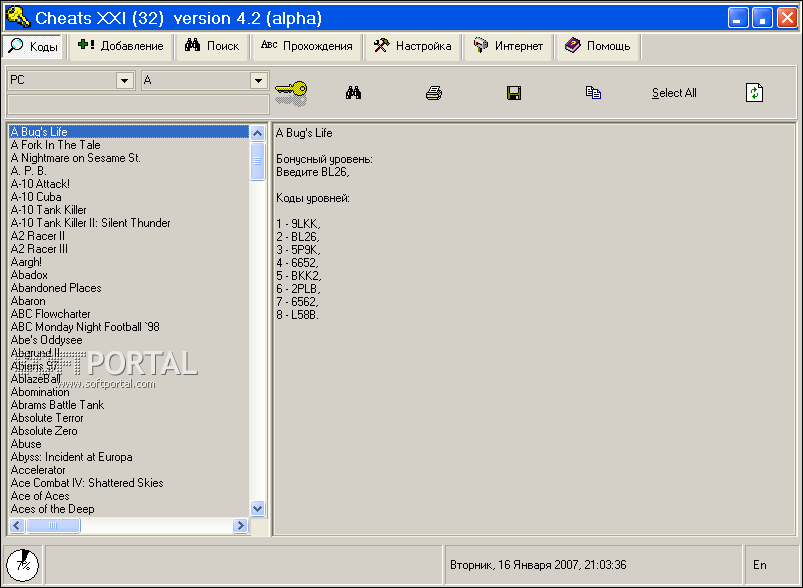Copy text using the copy icon
The height and width of the screenshot is (588, 803).
(x=593, y=92)
